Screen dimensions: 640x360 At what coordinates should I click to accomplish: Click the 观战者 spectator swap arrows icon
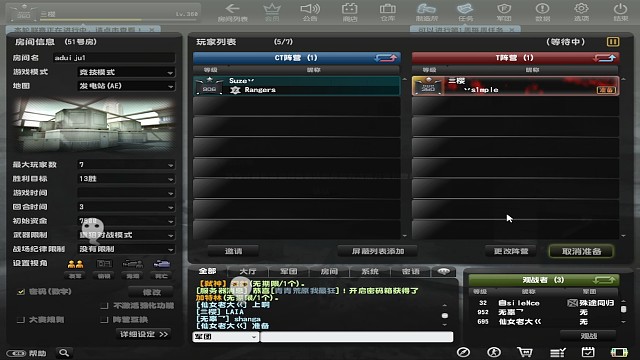(x=604, y=280)
